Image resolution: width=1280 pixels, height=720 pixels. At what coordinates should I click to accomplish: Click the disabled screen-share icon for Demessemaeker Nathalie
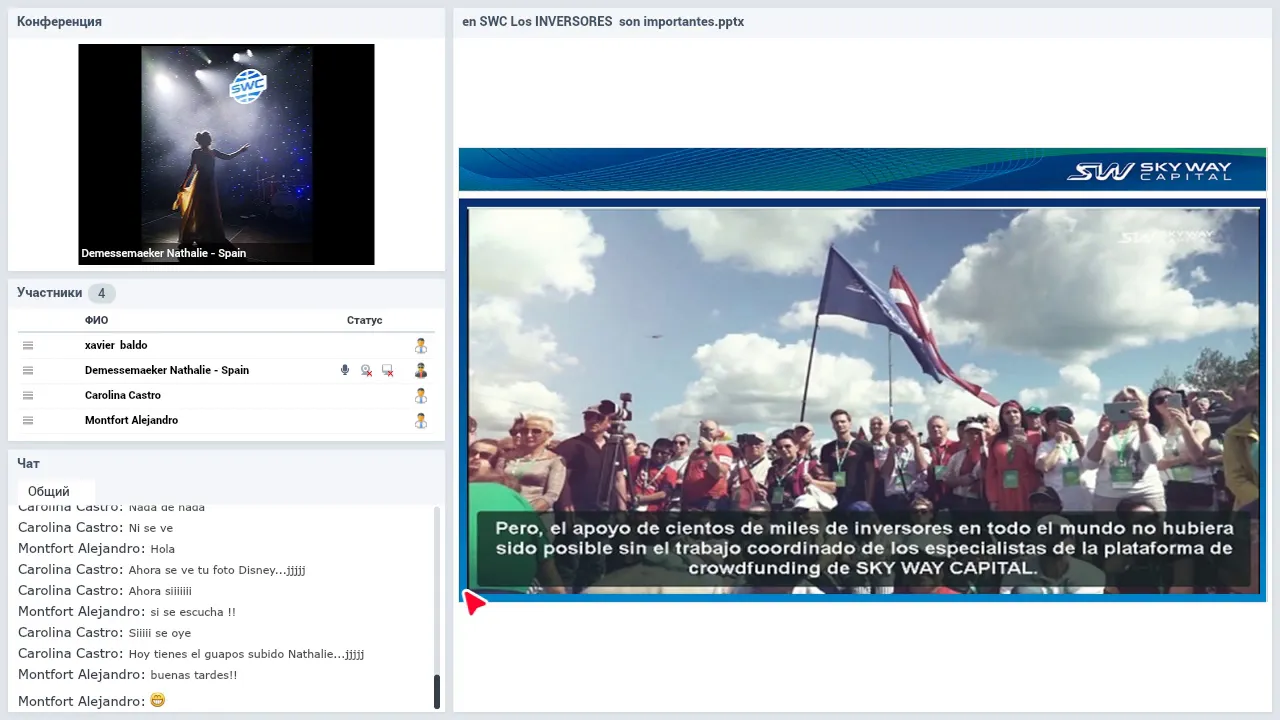coord(388,370)
